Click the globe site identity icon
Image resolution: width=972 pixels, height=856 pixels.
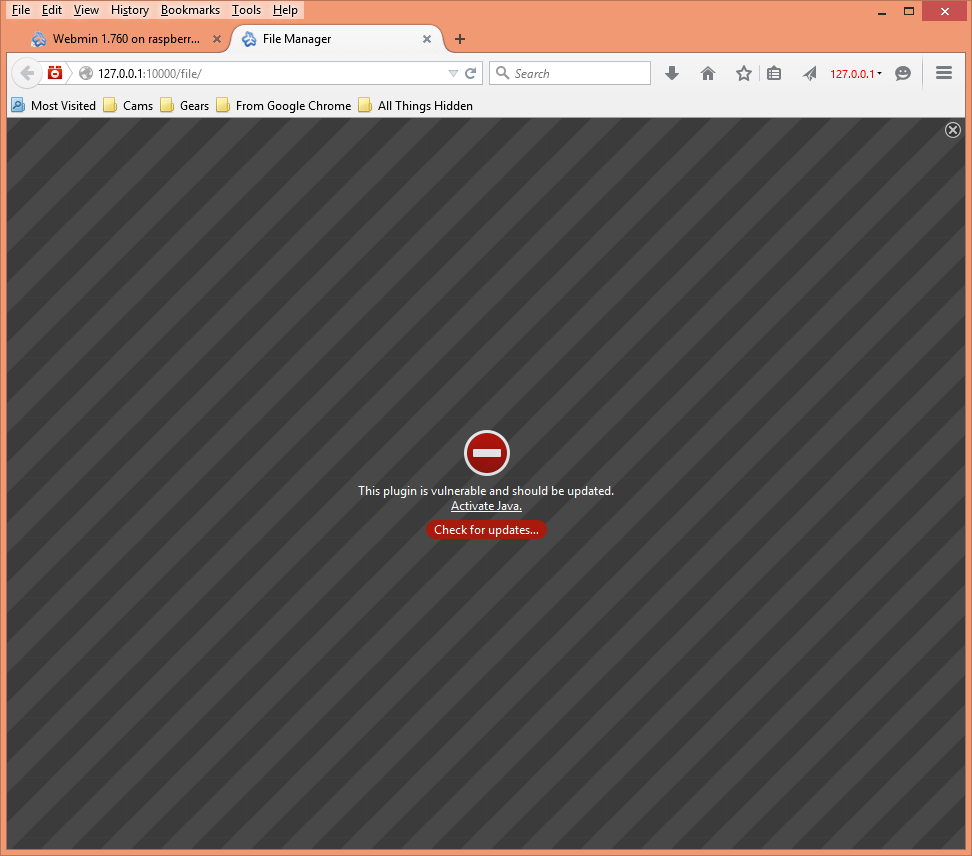[86, 73]
